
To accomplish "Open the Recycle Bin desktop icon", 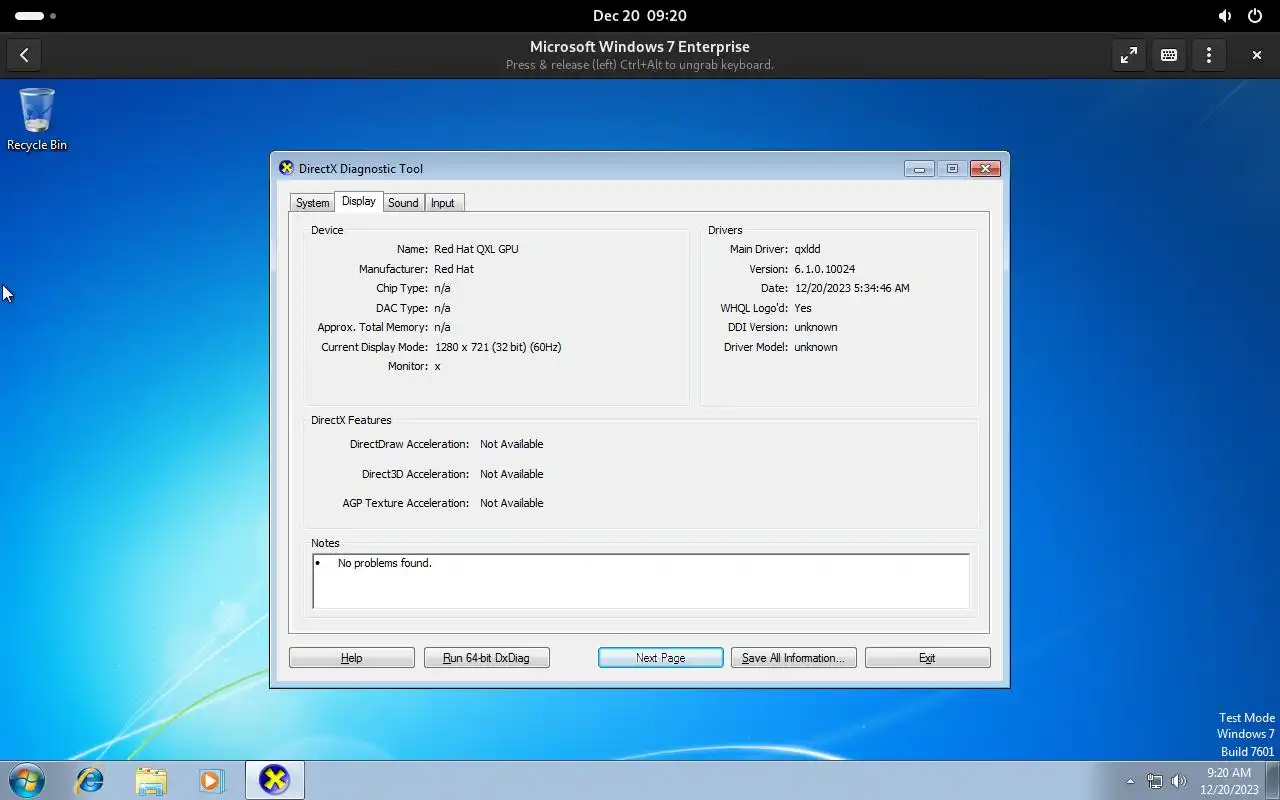I will click(x=37, y=119).
